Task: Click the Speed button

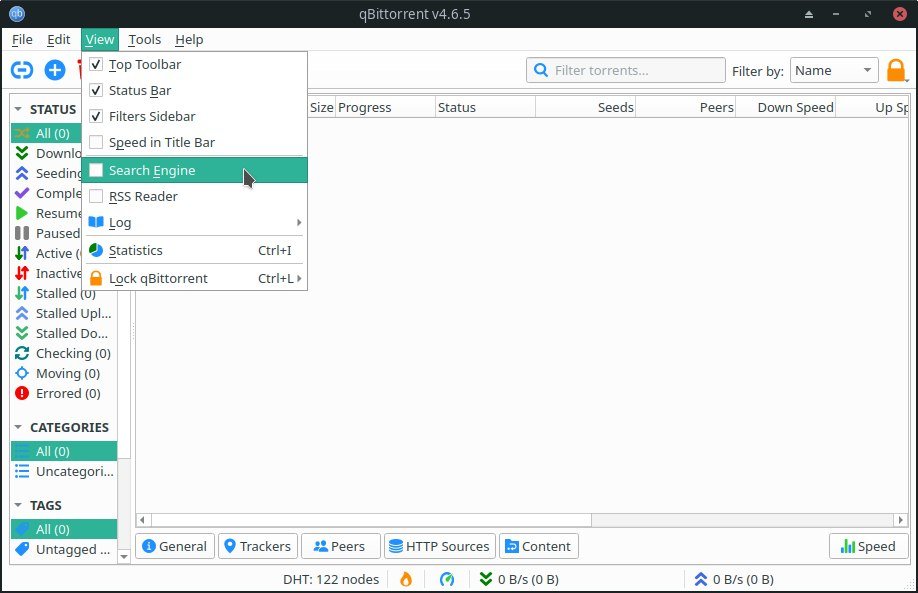Action: [x=868, y=546]
